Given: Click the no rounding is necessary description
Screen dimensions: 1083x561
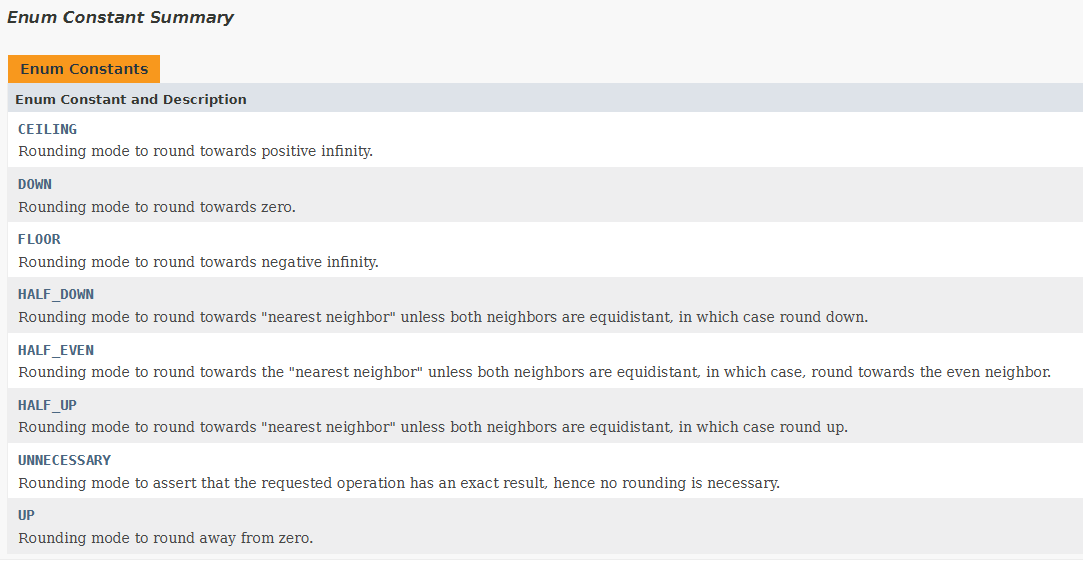Looking at the screenshot, I should 399,483.
